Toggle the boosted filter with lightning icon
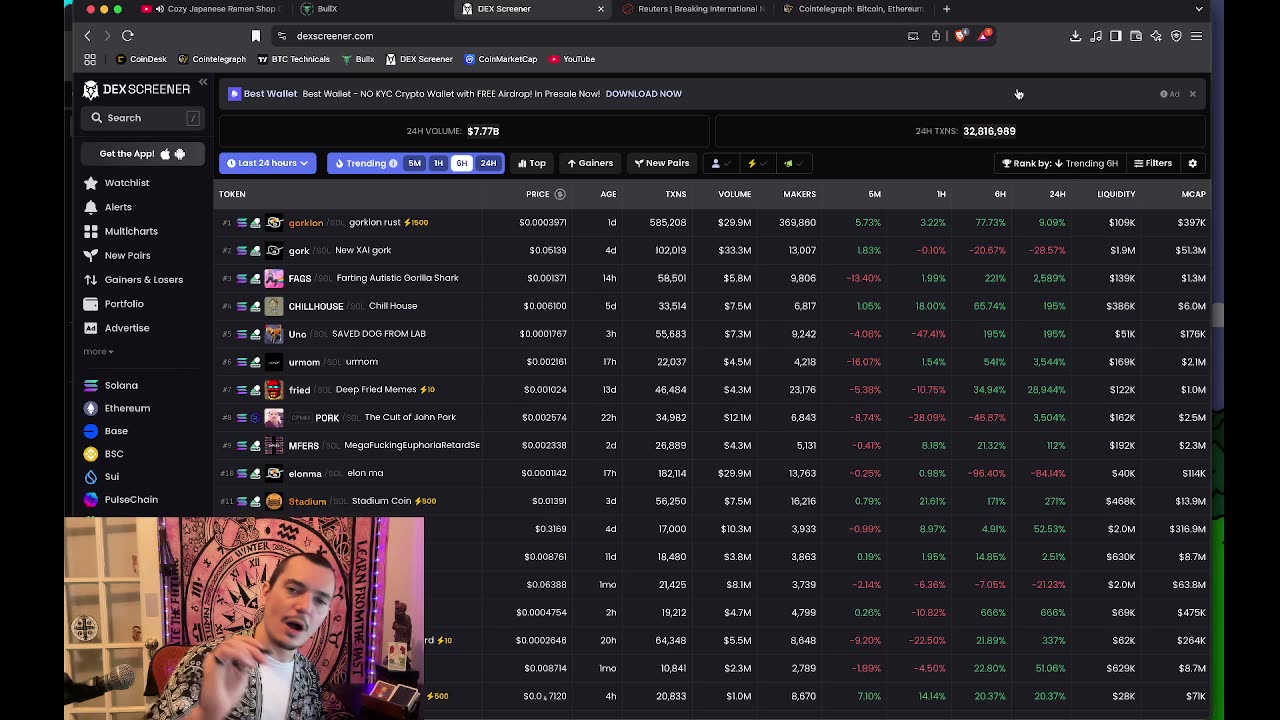 [756, 163]
